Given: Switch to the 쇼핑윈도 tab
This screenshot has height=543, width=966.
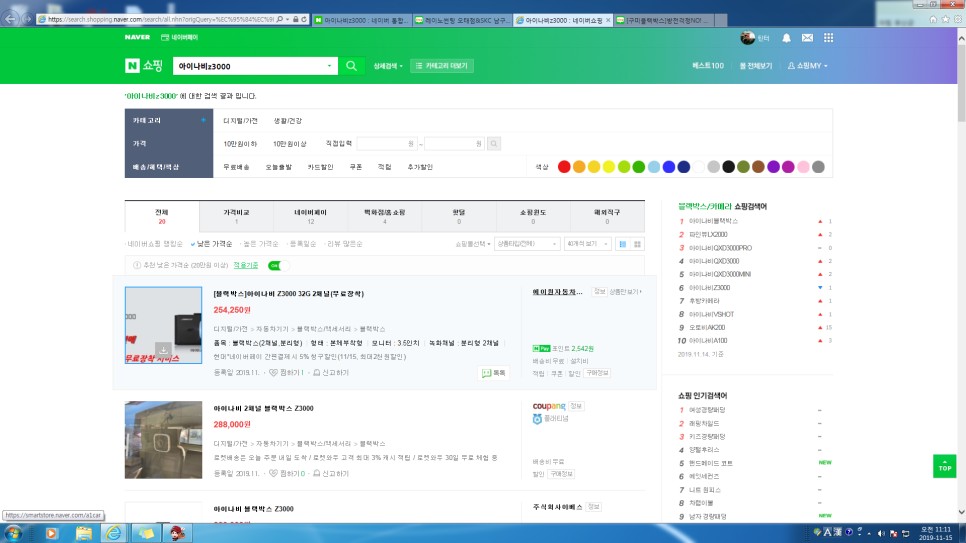Looking at the screenshot, I should click(533, 216).
